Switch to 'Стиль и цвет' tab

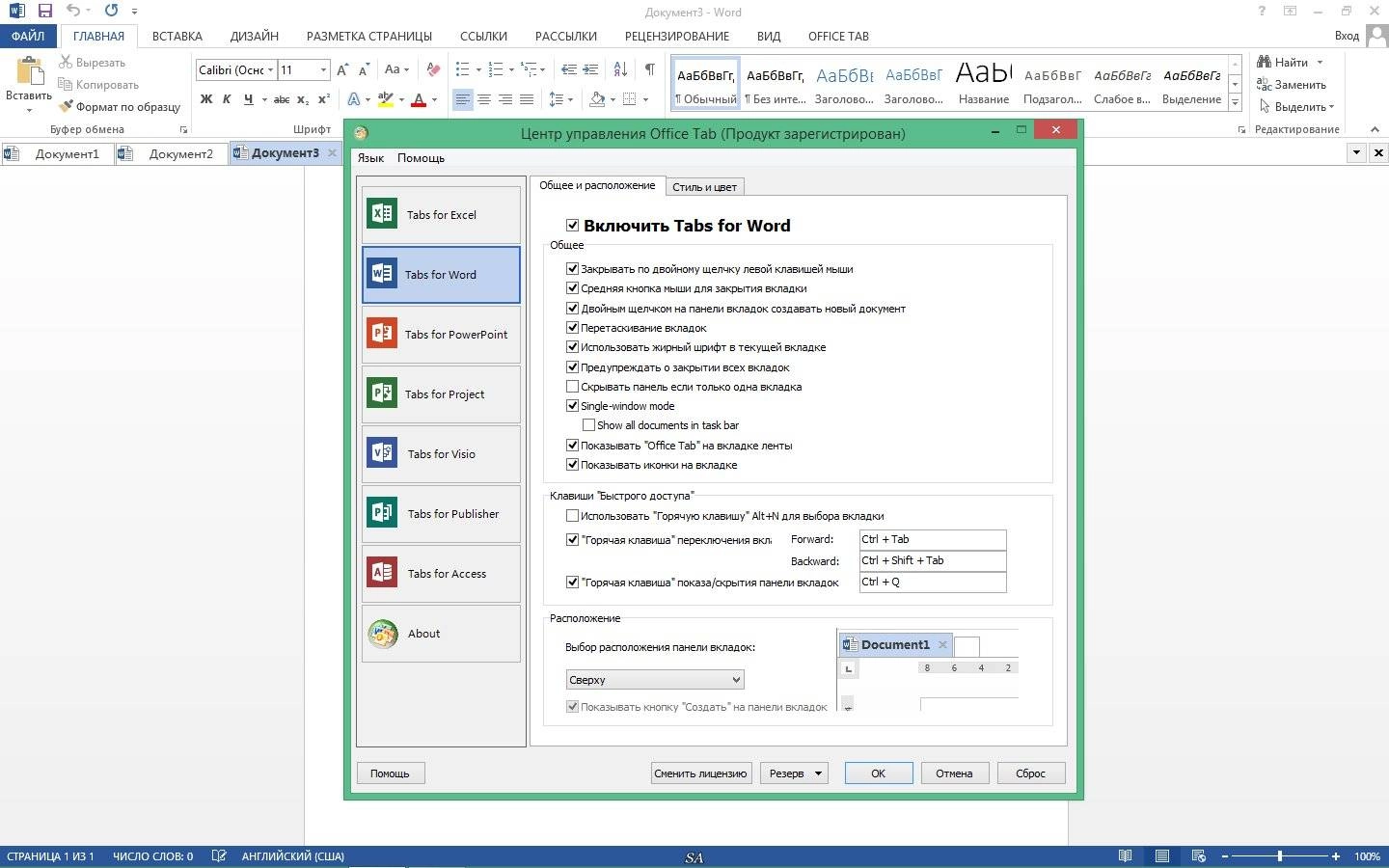tap(704, 187)
